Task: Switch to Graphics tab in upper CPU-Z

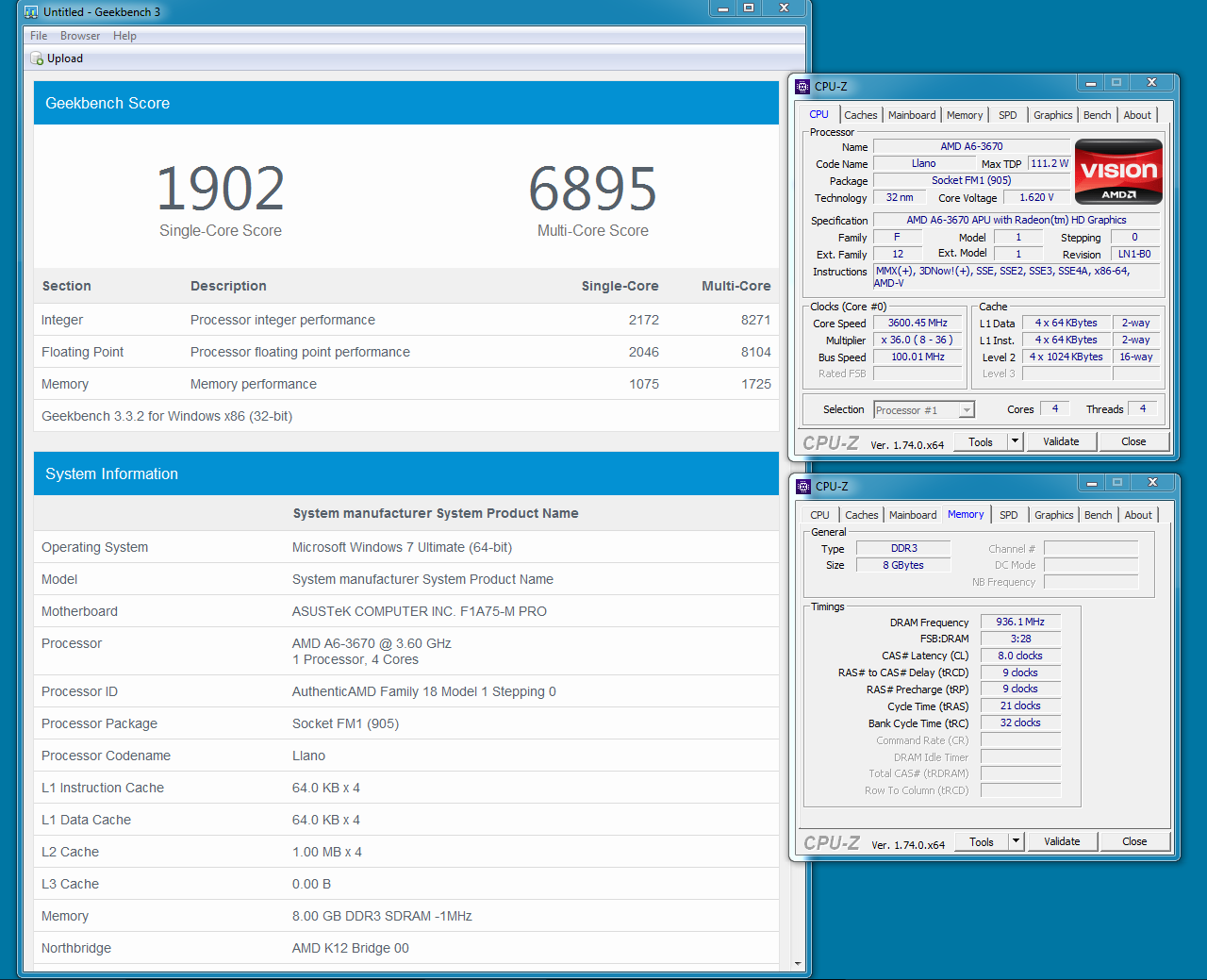Action: [1052, 115]
